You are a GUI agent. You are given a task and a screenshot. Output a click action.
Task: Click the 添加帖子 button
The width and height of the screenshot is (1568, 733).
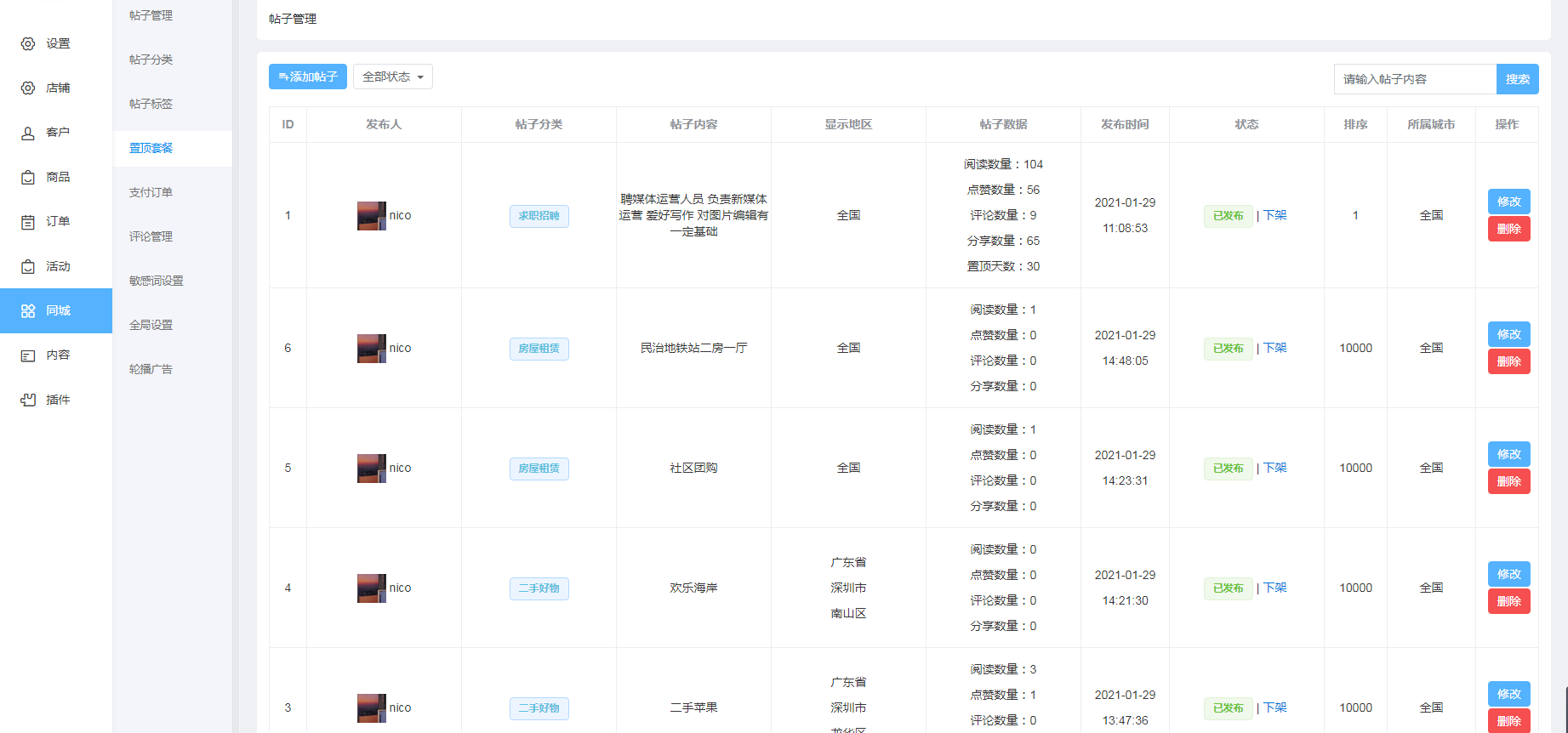308,77
